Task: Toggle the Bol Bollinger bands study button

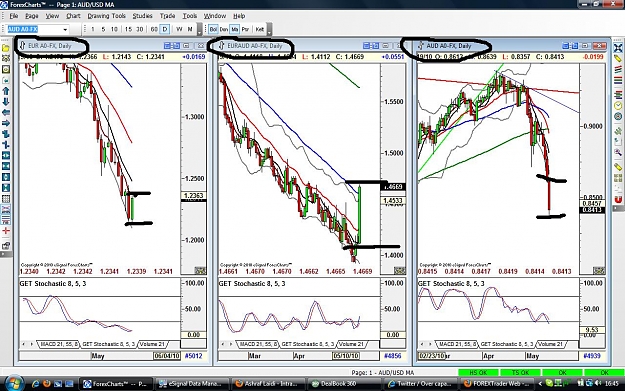Action: pyautogui.click(x=213, y=29)
